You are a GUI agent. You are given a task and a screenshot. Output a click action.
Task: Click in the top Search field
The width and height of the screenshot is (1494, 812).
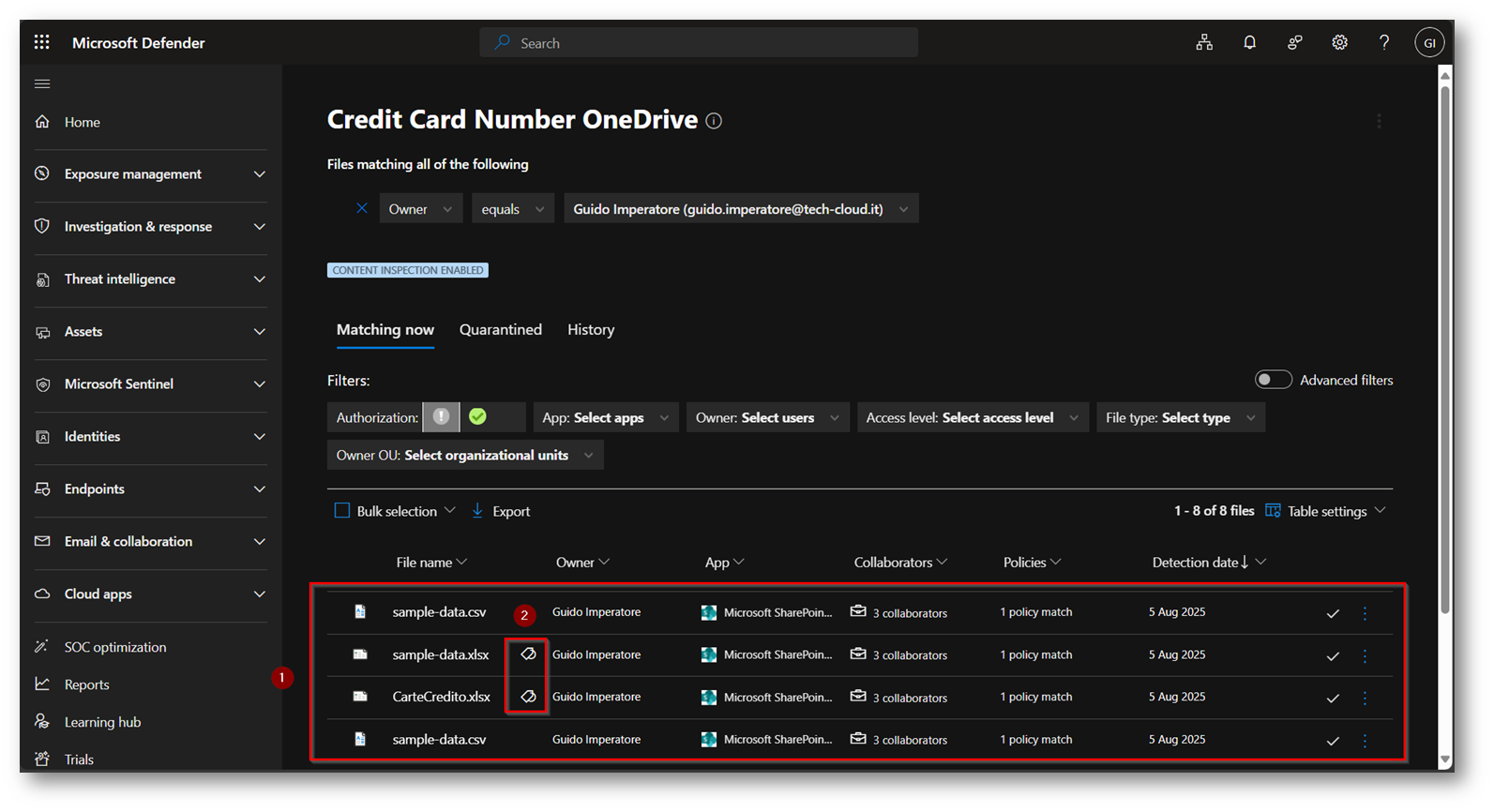pos(699,42)
